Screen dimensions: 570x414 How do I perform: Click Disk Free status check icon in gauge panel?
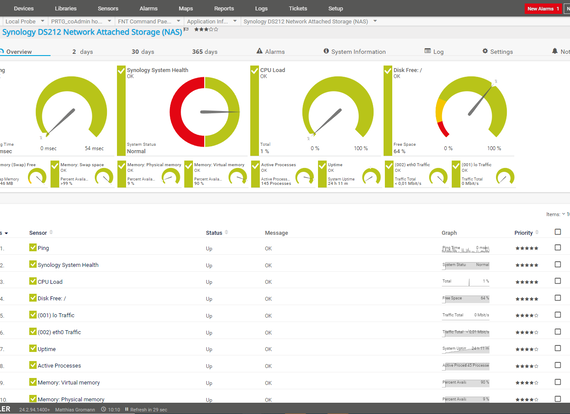388,70
